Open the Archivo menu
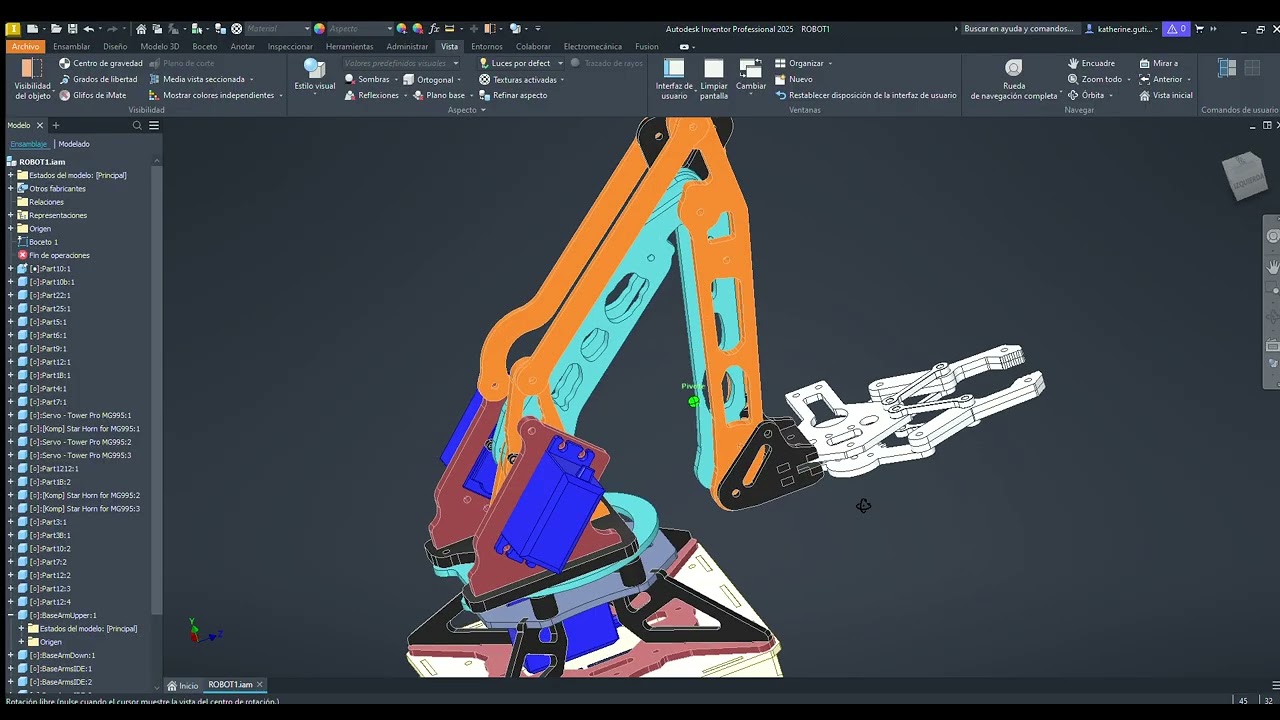The width and height of the screenshot is (1280, 720). [25, 46]
